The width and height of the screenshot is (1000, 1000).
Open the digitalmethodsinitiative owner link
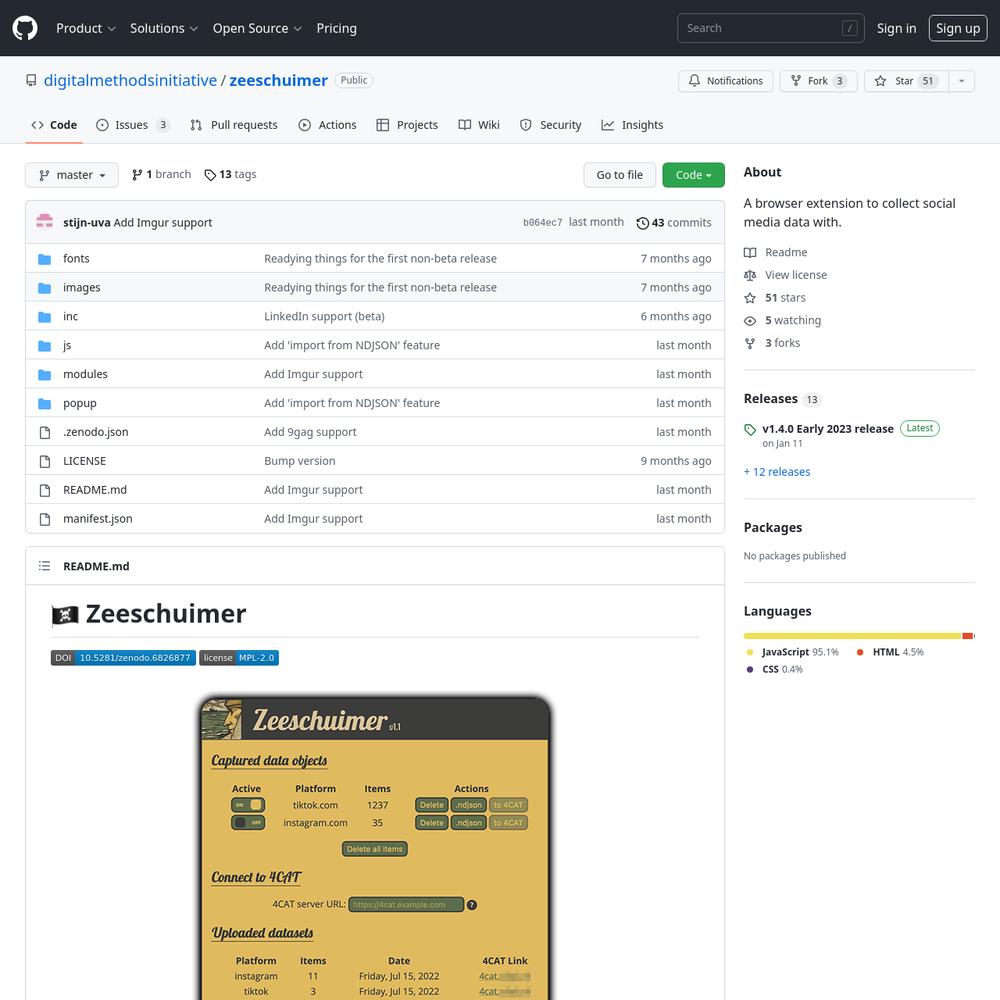(x=130, y=80)
